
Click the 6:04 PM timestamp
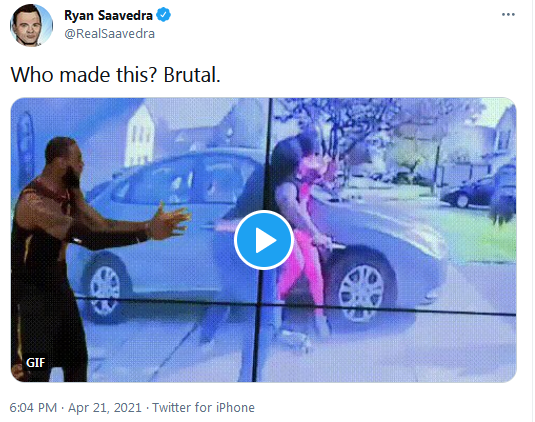pos(33,408)
